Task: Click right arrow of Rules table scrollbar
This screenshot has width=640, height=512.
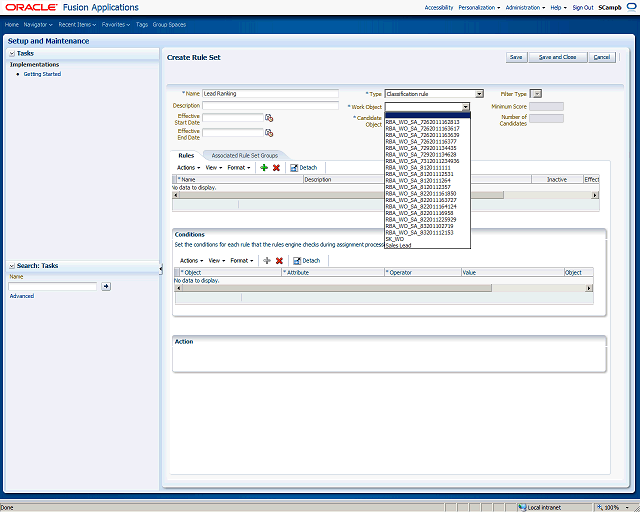Action: [x=595, y=195]
